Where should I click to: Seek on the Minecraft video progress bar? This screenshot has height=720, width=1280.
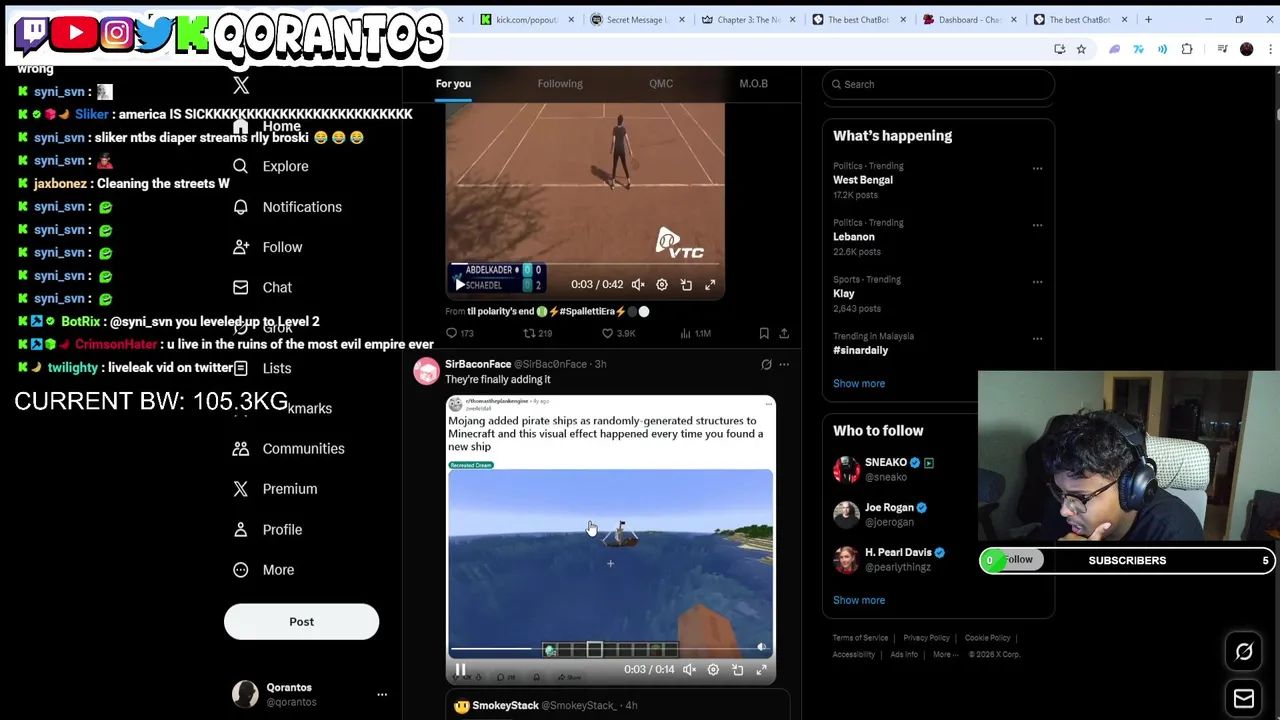[610, 651]
